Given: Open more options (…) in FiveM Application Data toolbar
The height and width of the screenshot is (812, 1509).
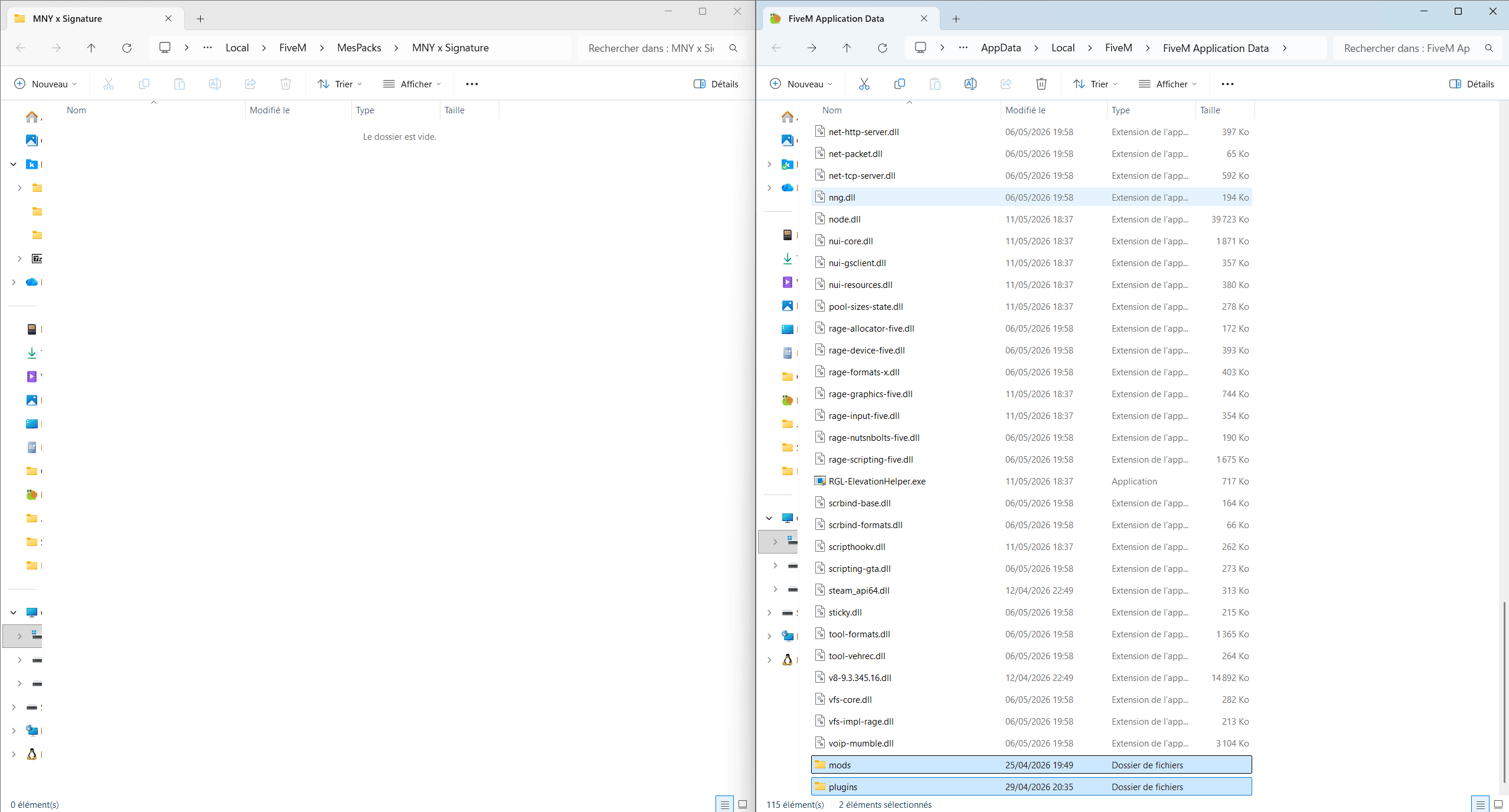Looking at the screenshot, I should coord(1227,84).
